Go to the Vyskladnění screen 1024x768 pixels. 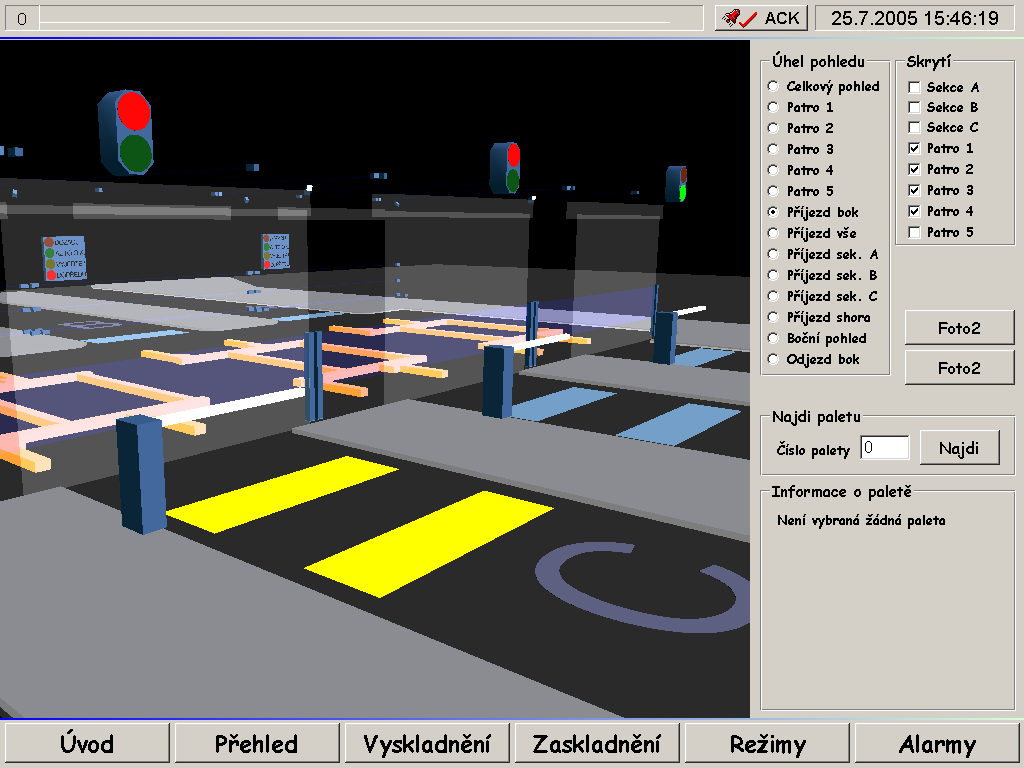tap(427, 744)
